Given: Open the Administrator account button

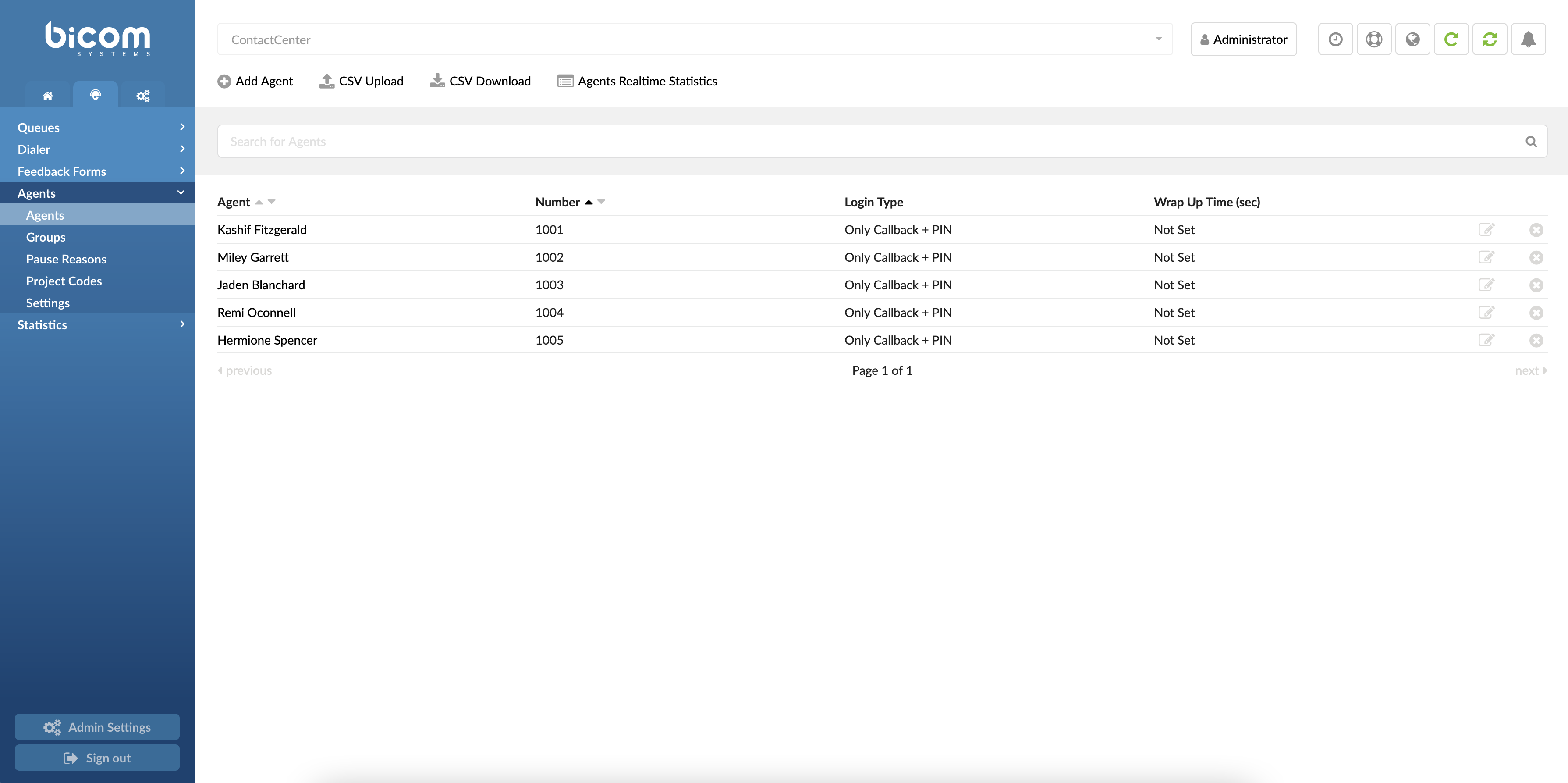Looking at the screenshot, I should point(1244,39).
